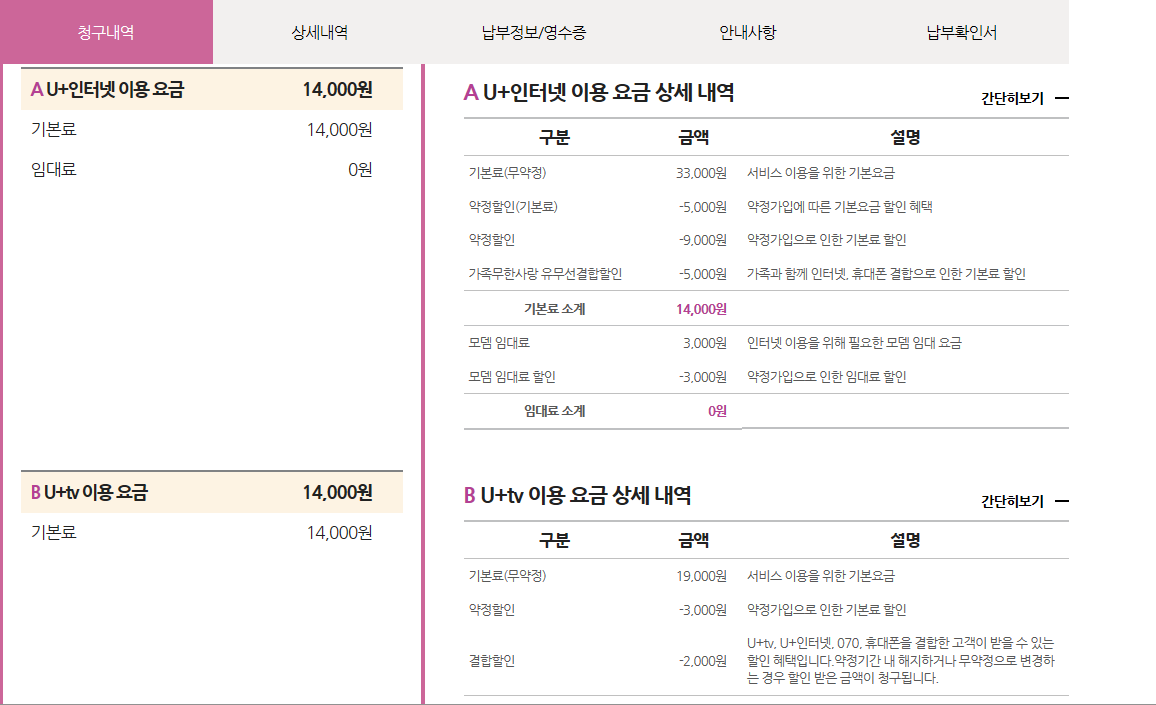Select the 결합할인 row in U+tv table
This screenshot has height=705, width=1156.
pos(491,661)
